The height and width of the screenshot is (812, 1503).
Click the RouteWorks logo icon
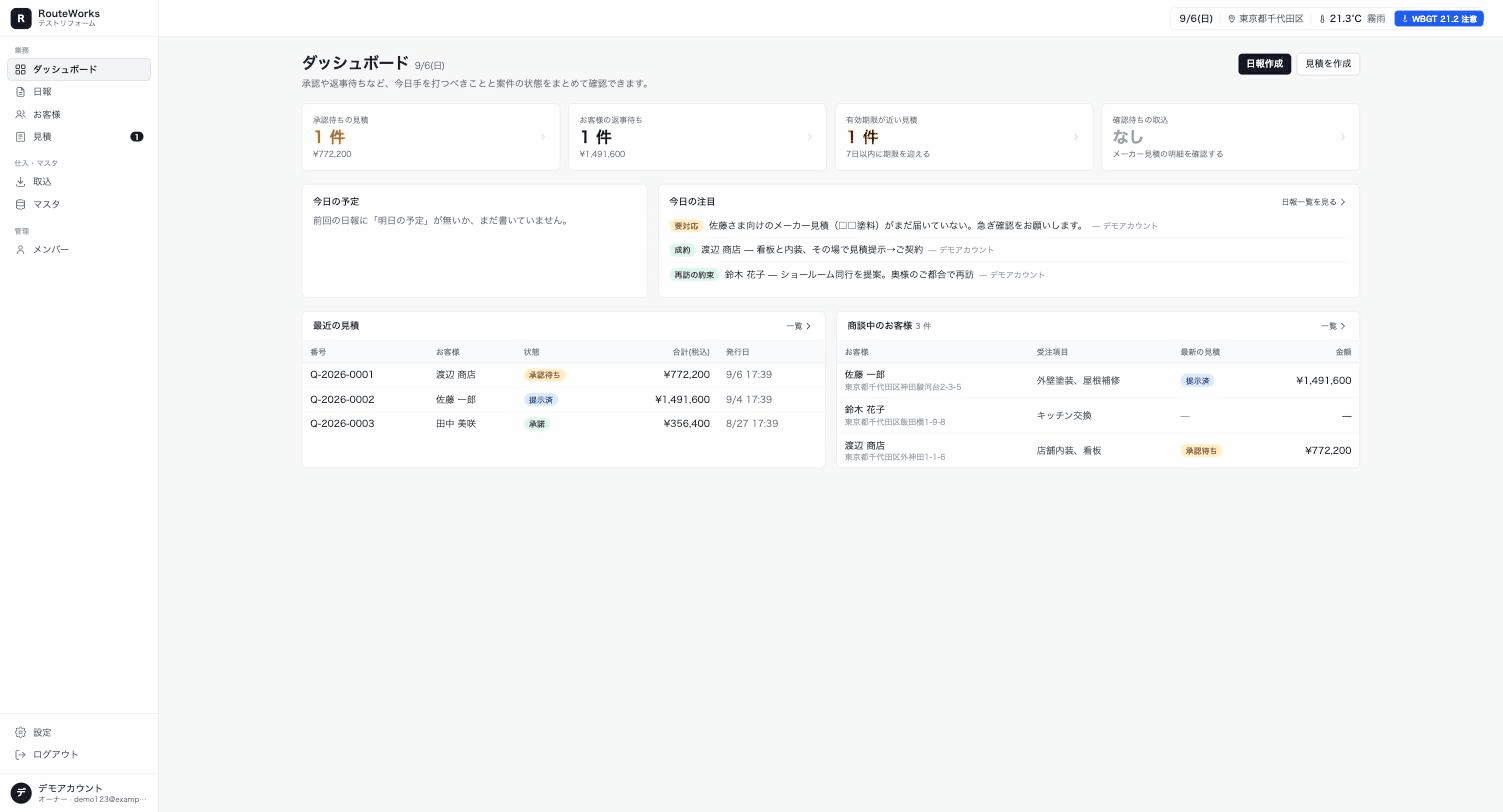21,18
